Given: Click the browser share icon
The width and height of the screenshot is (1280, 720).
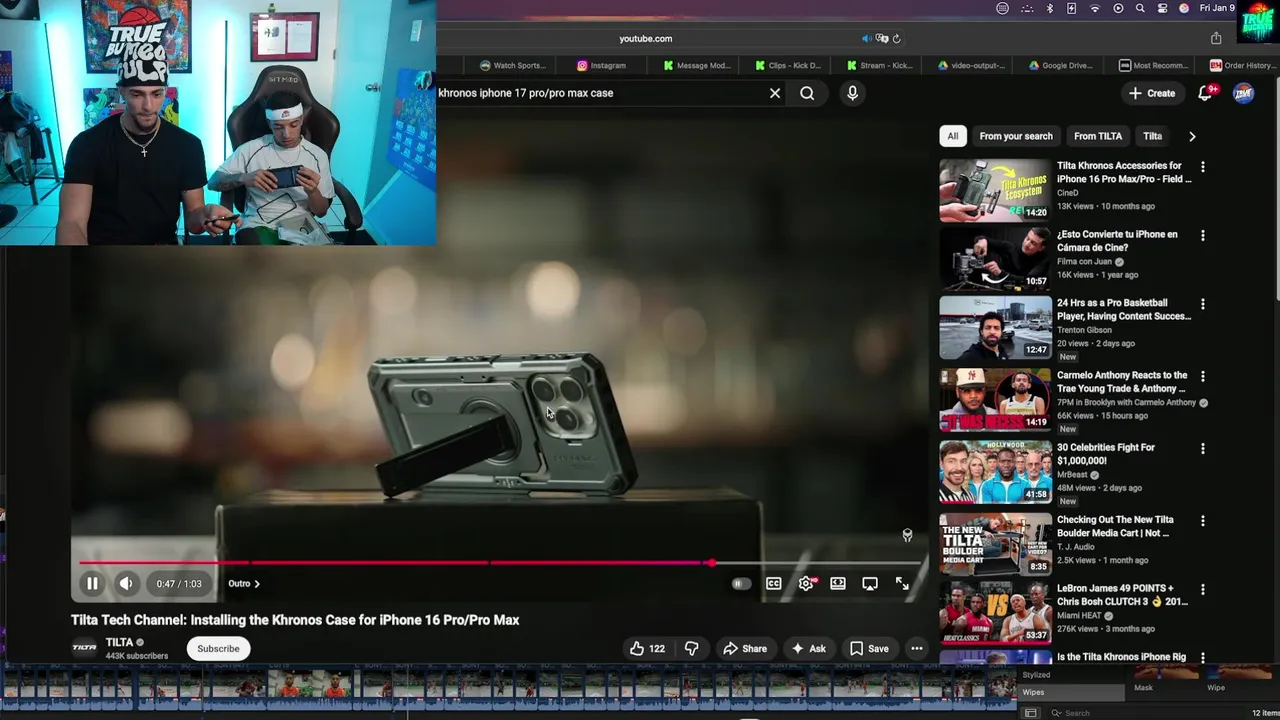Looking at the screenshot, I should point(1216,39).
